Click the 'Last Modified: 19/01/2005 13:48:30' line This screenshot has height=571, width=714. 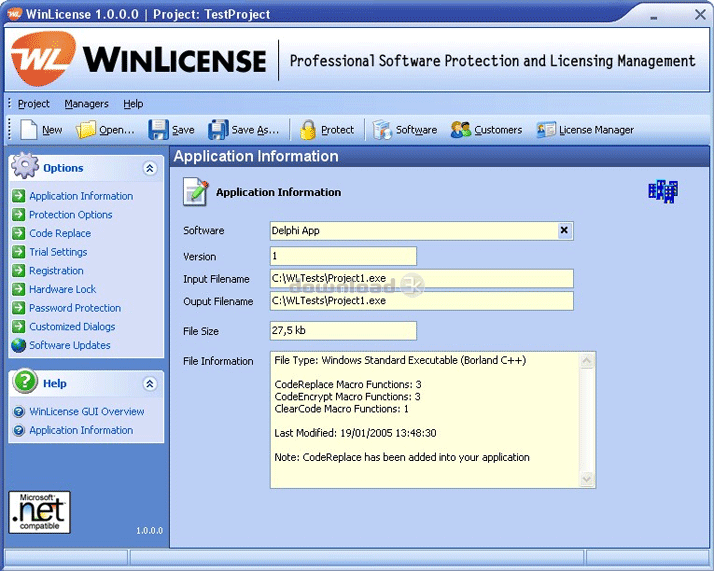click(x=355, y=433)
